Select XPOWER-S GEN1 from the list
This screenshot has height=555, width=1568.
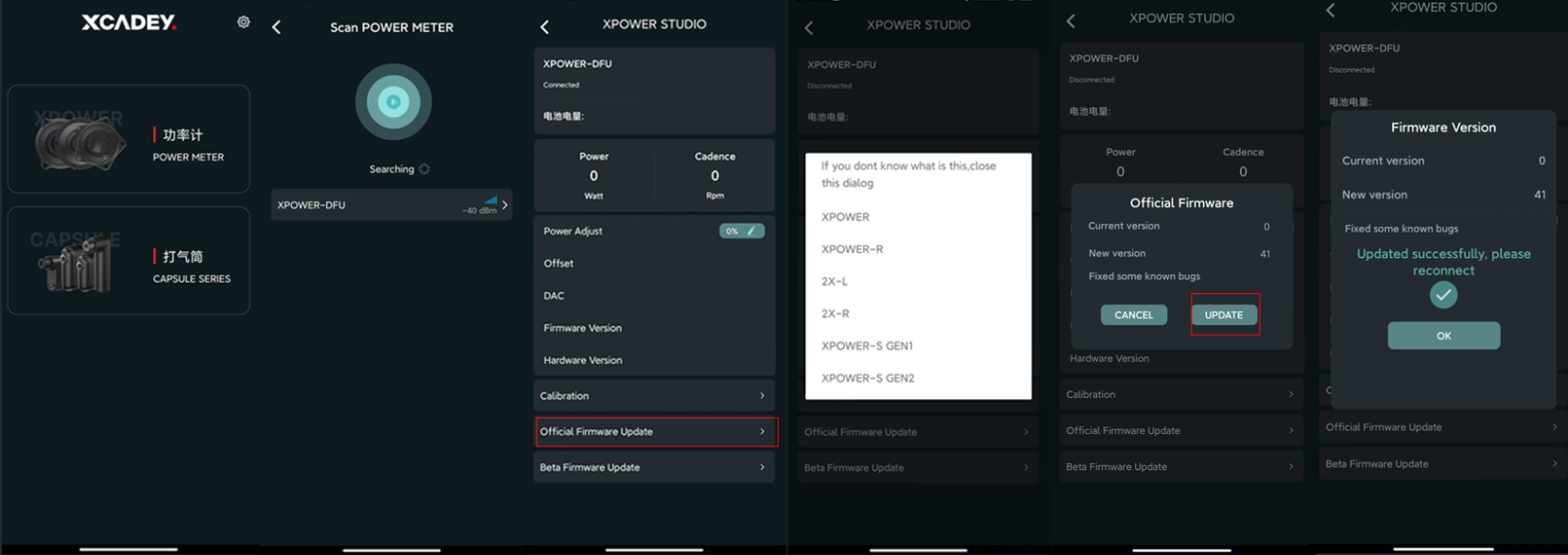tap(867, 346)
